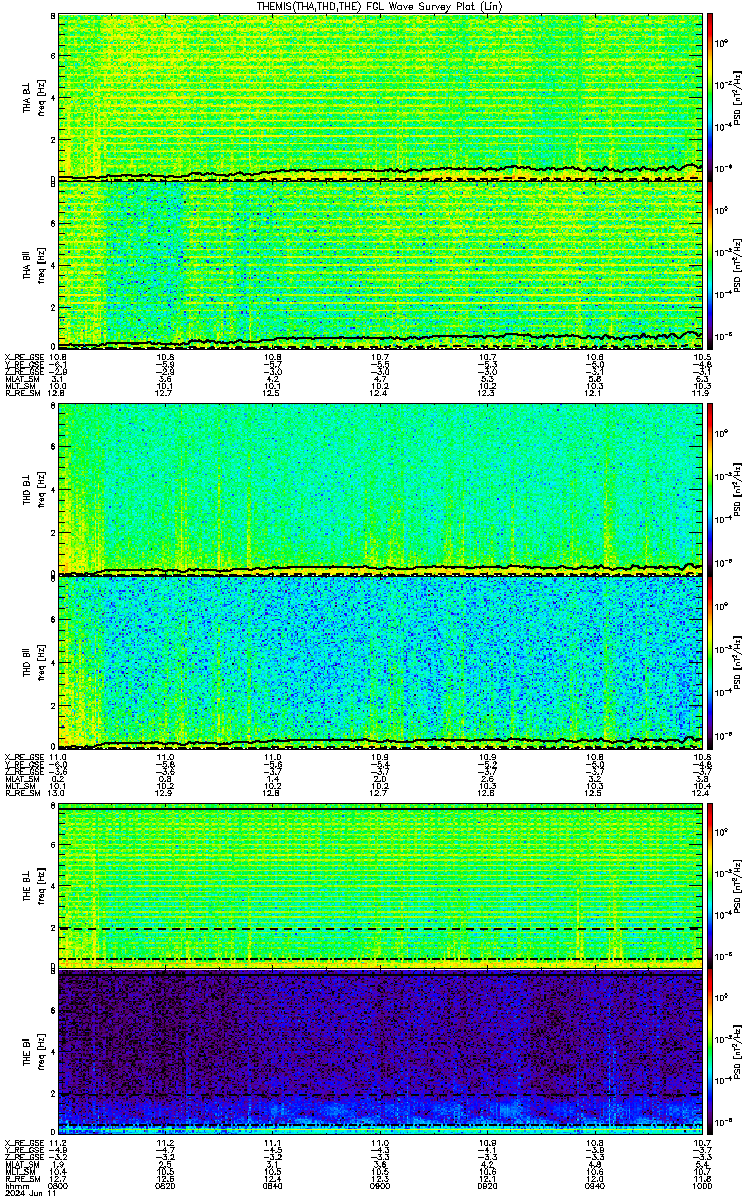Viewport: 750px width, 1200px height.
Task: Click the THD B-perpendicular panel color bar
Action: coord(709,489)
